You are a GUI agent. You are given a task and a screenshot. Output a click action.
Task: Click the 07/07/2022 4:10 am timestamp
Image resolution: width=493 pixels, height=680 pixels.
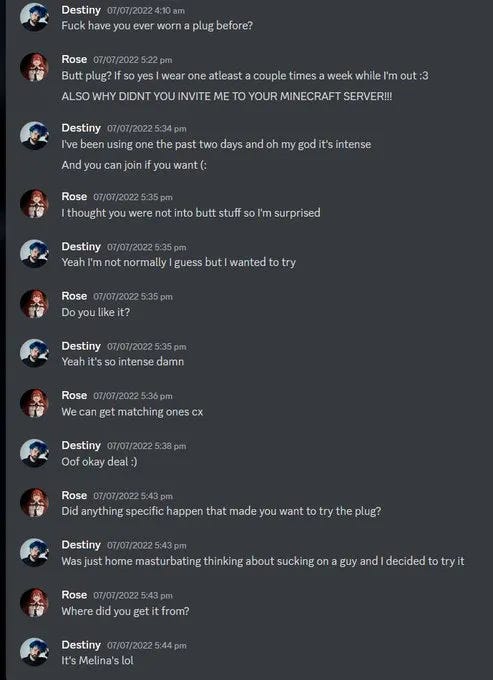(146, 10)
